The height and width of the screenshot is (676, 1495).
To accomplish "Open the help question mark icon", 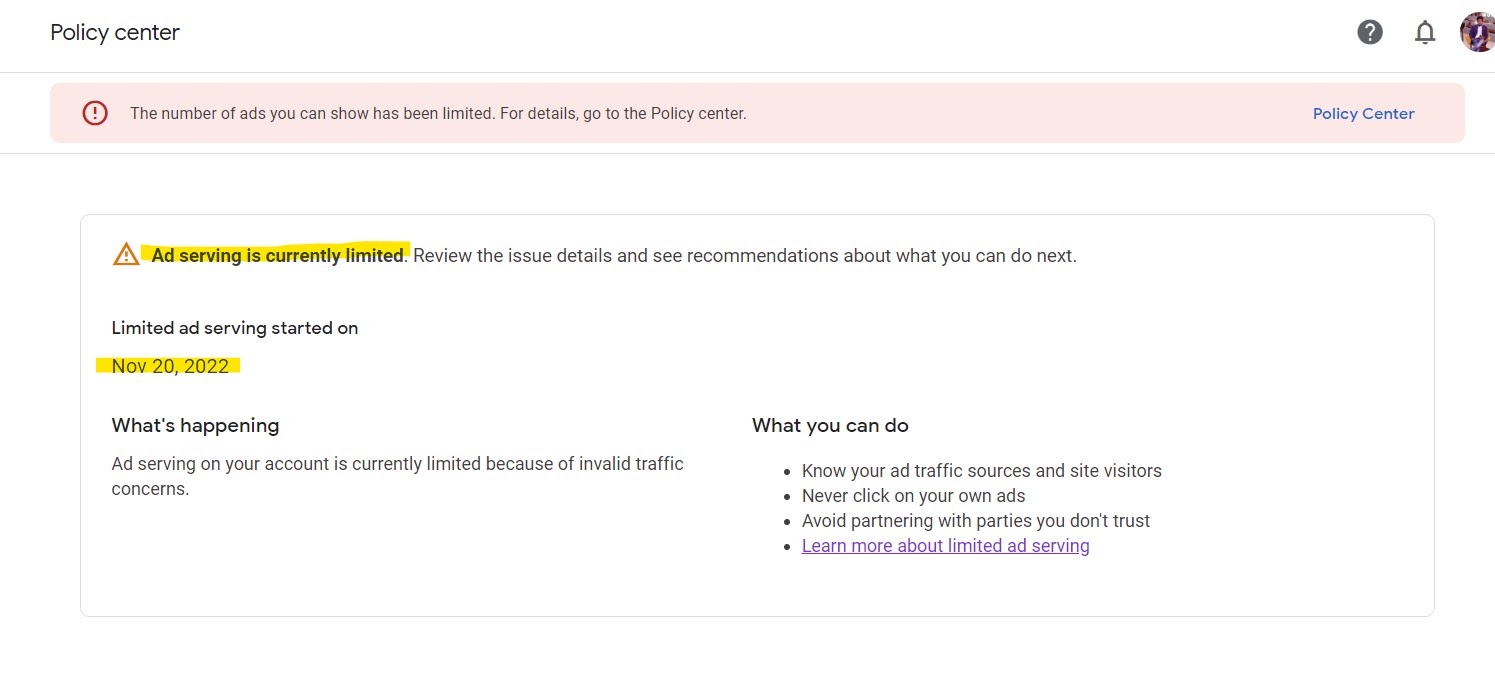I will click(x=1370, y=32).
